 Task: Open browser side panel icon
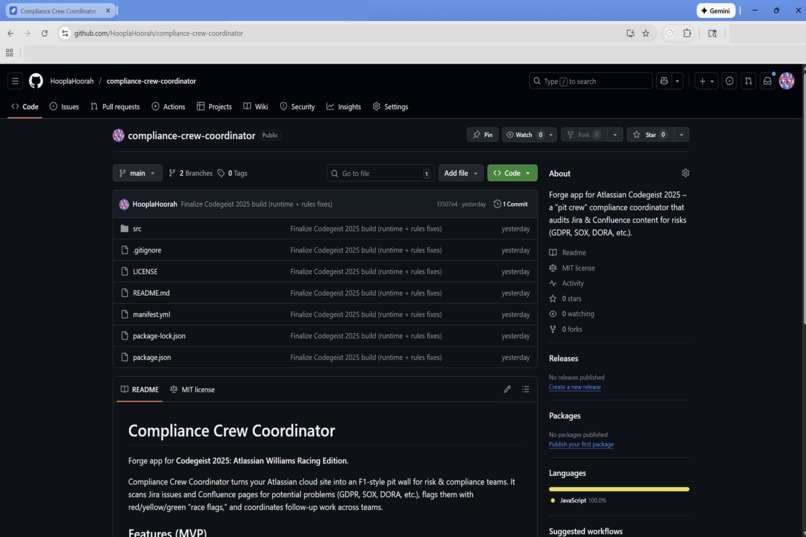point(712,33)
